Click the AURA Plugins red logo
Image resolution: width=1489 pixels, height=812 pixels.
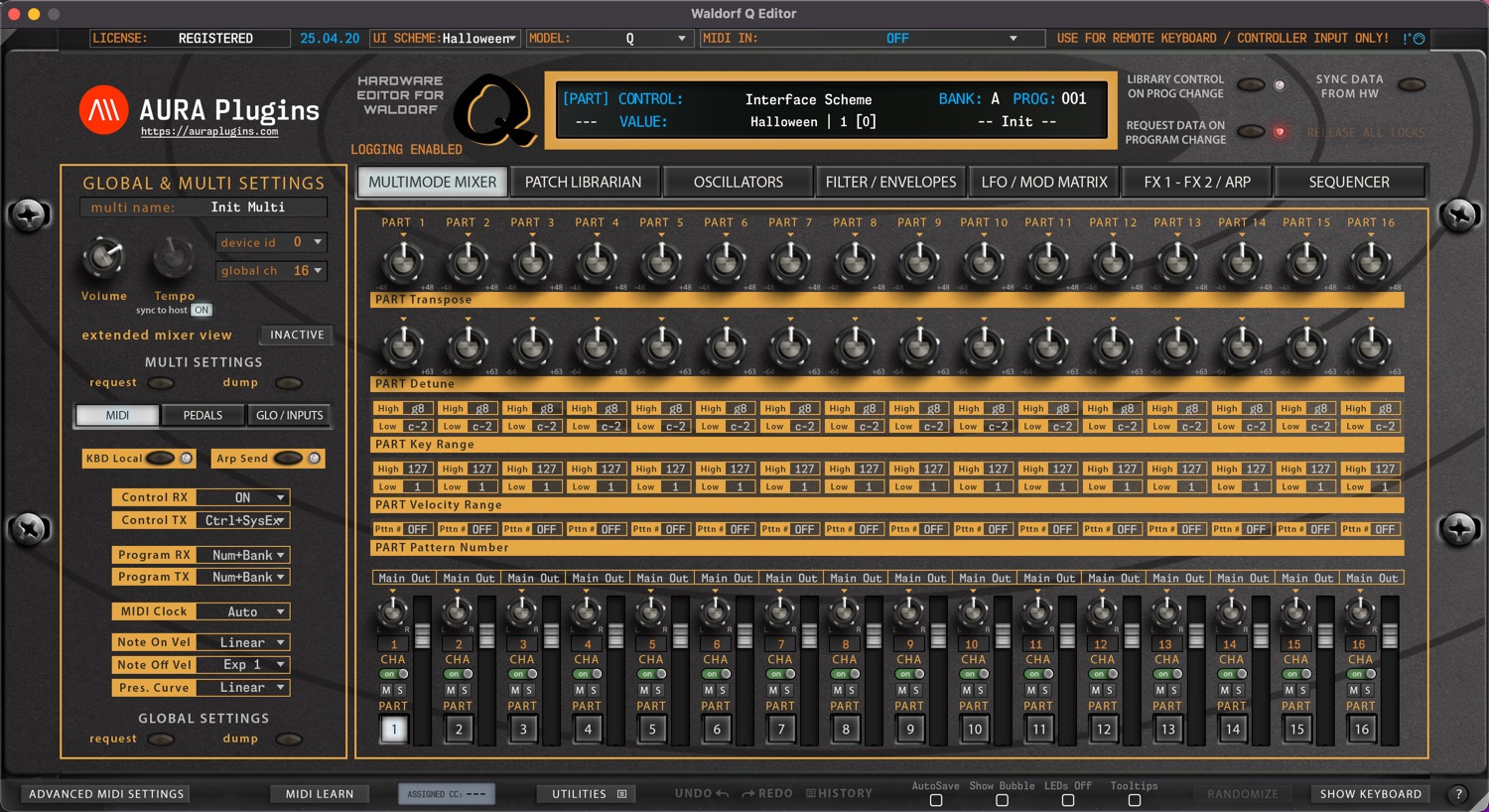pos(104,110)
